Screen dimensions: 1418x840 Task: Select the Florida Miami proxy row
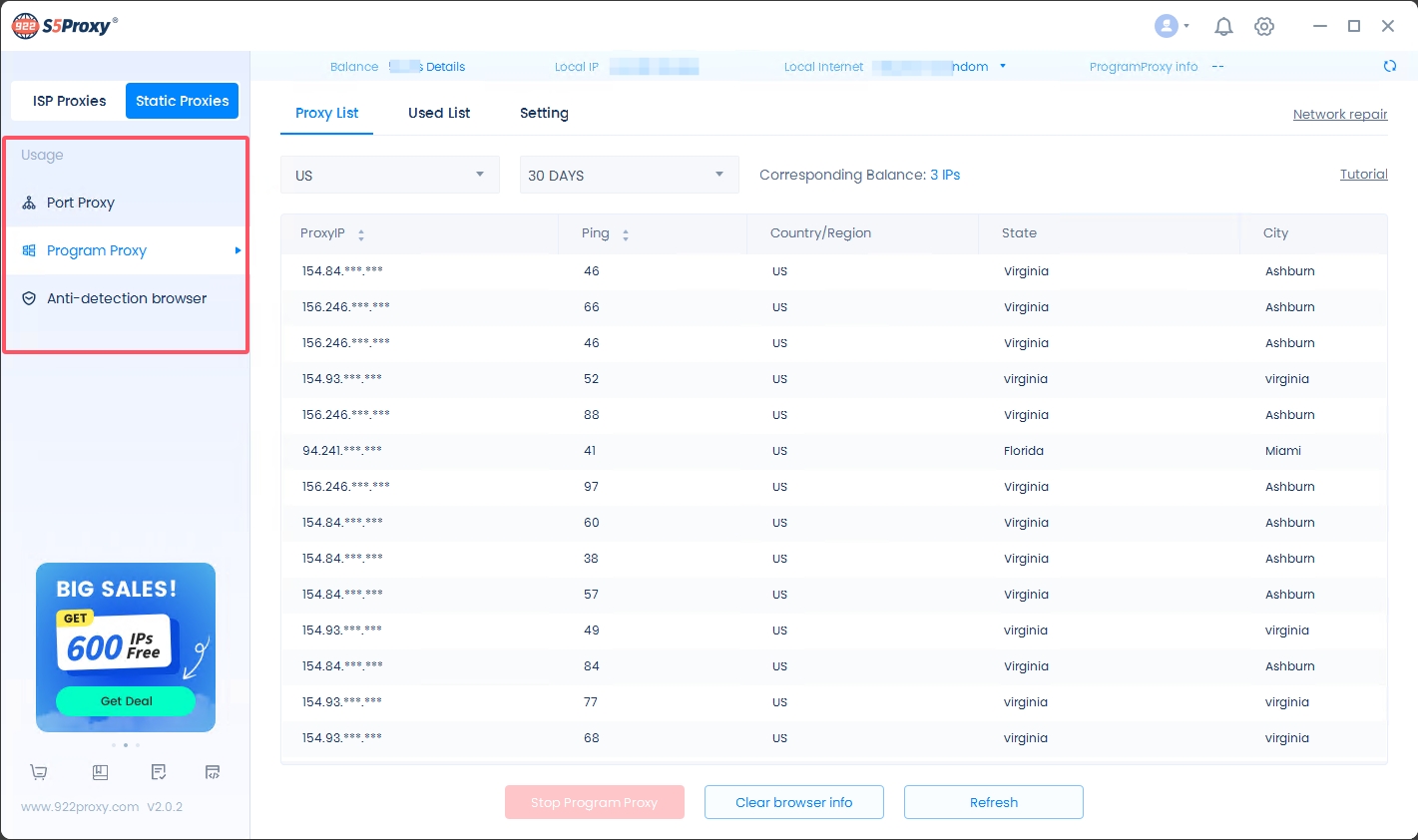point(833,451)
